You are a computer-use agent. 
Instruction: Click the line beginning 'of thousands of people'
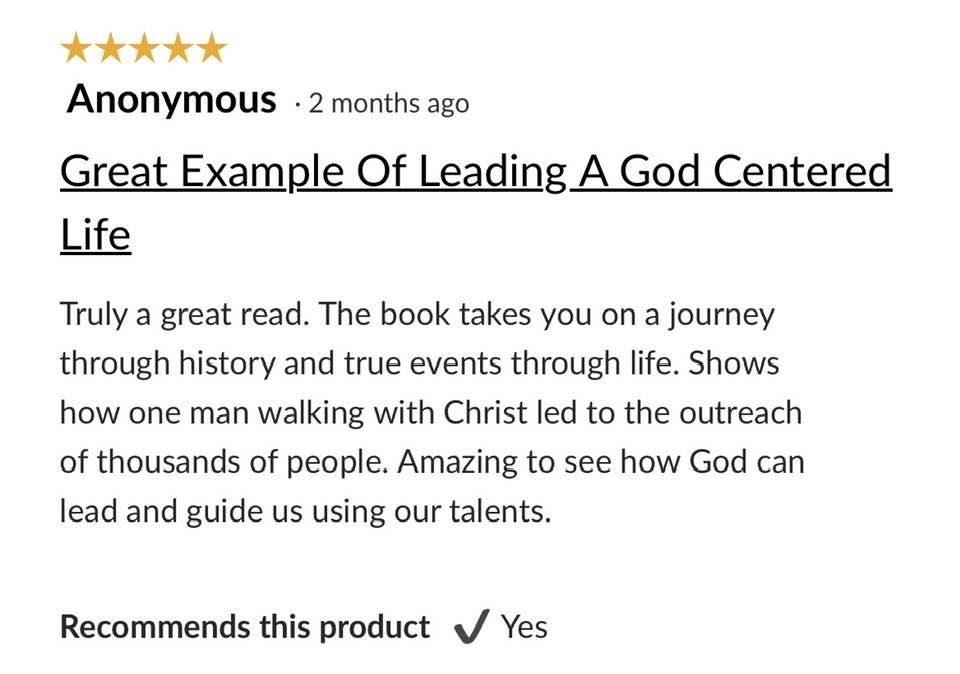(x=432, y=462)
